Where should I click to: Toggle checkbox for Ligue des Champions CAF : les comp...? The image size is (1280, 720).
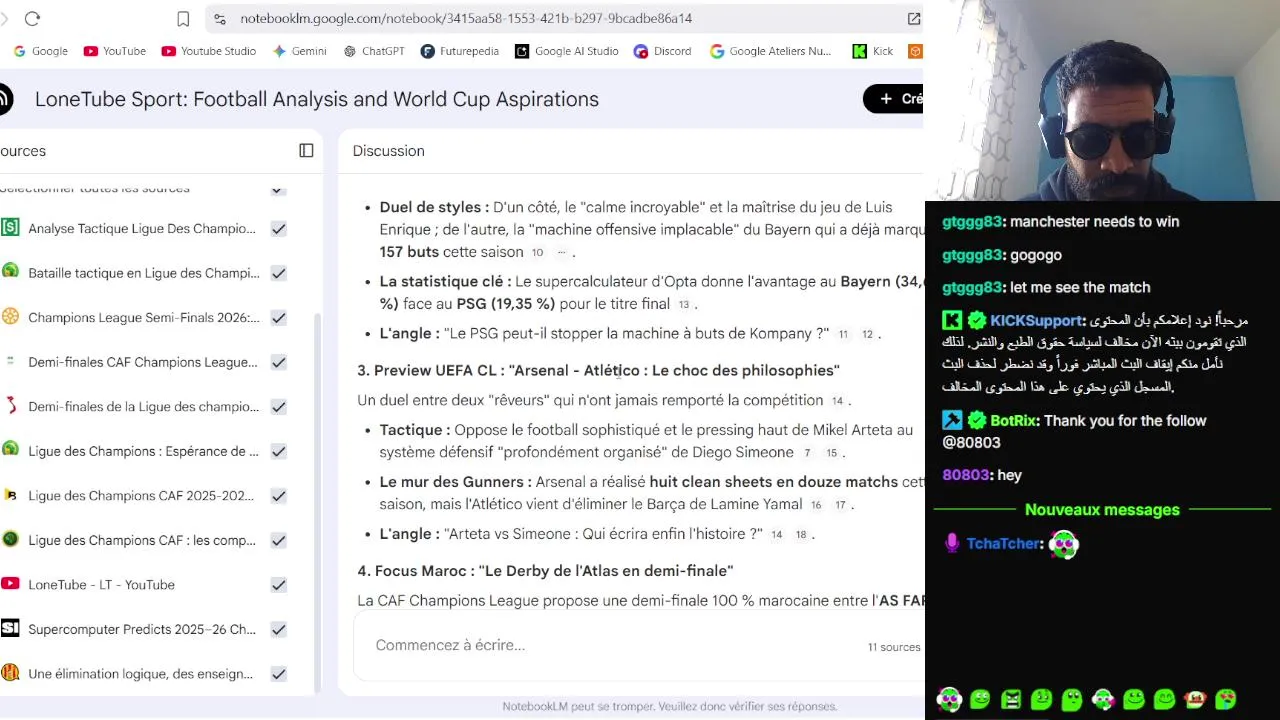pyautogui.click(x=278, y=540)
